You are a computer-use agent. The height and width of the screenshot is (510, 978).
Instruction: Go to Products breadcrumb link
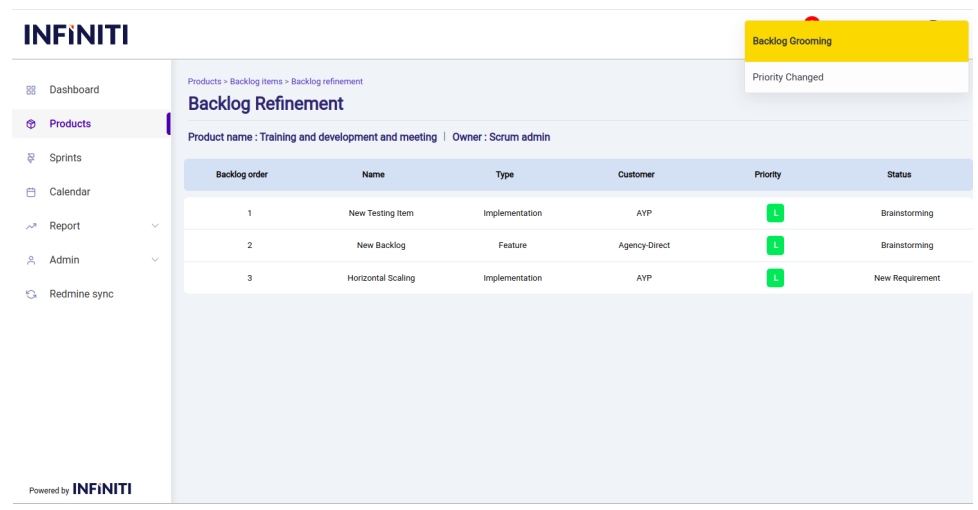click(x=204, y=81)
